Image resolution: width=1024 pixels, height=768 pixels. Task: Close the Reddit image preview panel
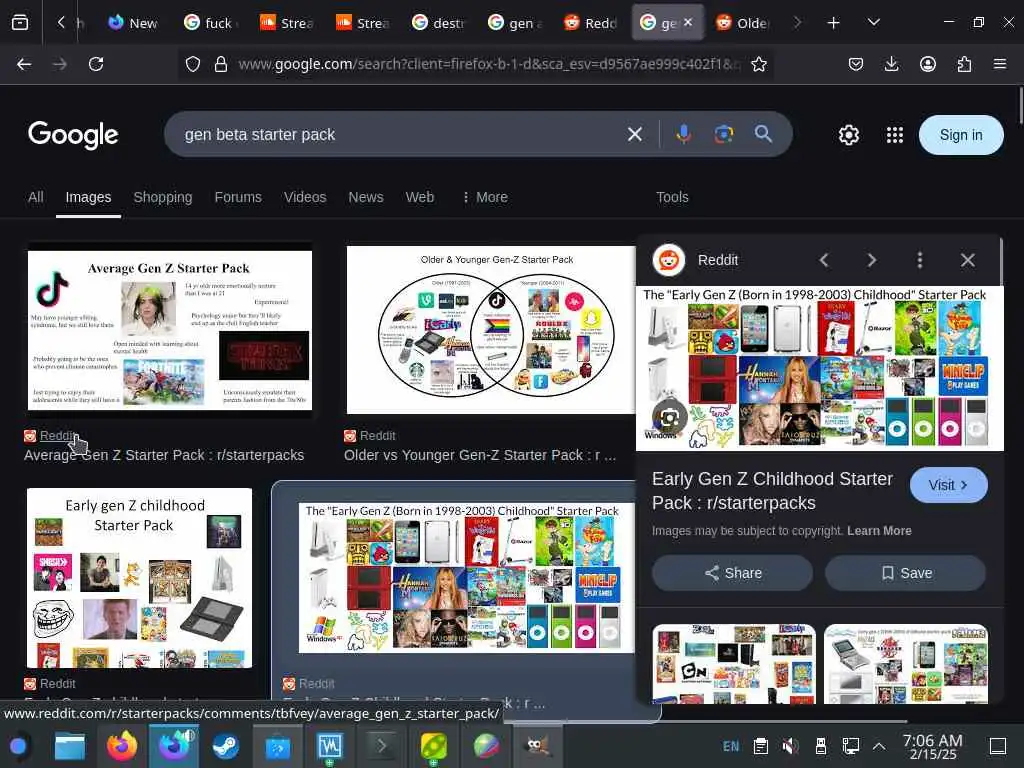(968, 261)
